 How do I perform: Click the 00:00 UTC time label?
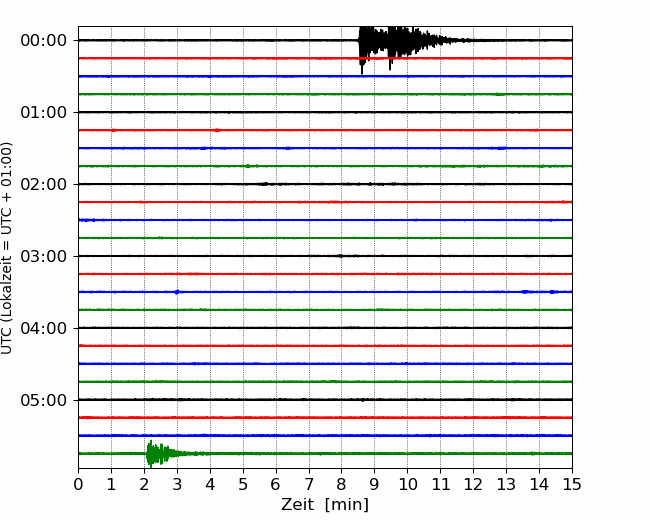44,41
